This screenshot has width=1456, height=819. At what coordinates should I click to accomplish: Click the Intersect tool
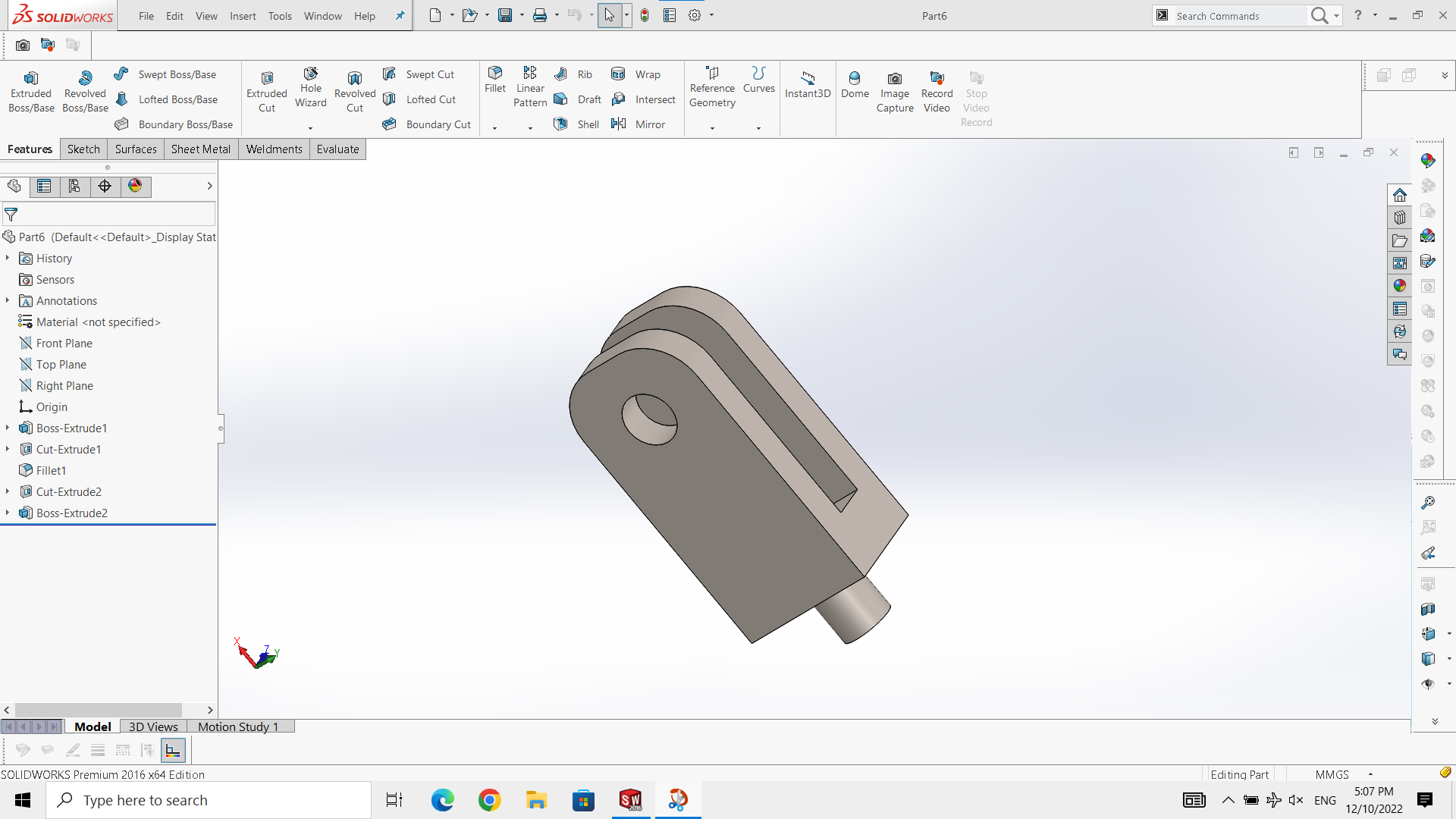[x=643, y=99]
